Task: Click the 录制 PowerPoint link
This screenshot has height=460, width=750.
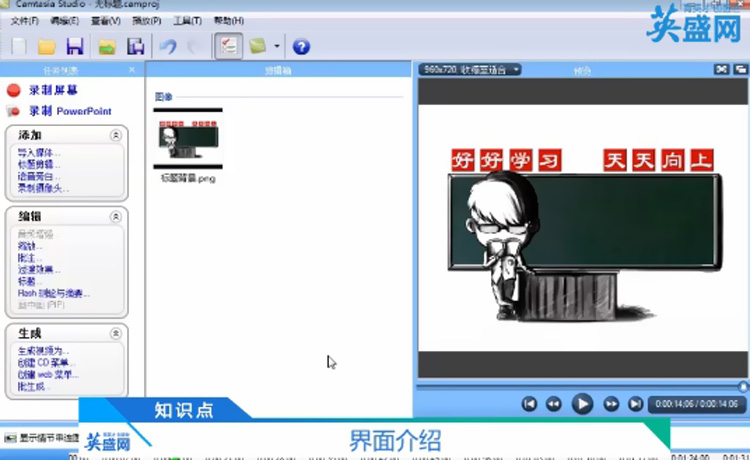Action: click(69, 111)
